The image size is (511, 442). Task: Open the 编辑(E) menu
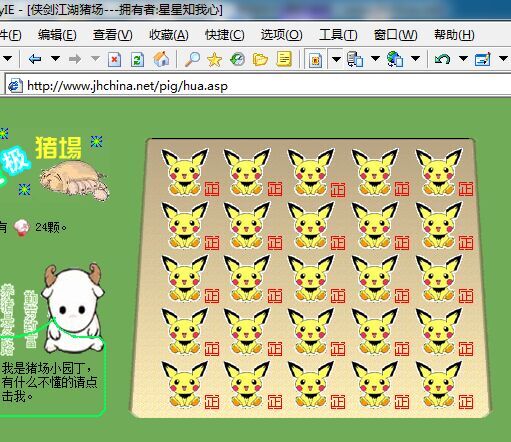coord(57,35)
